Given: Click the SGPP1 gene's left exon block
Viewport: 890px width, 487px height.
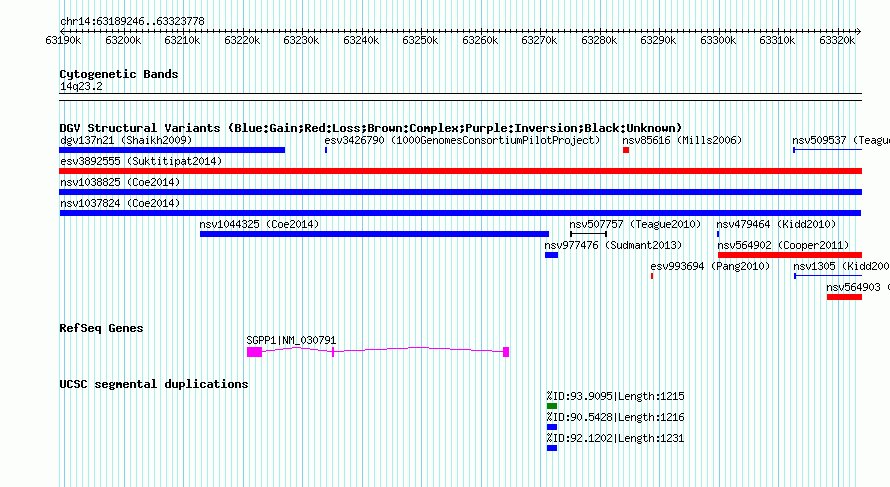Looking at the screenshot, I should coord(254,352).
